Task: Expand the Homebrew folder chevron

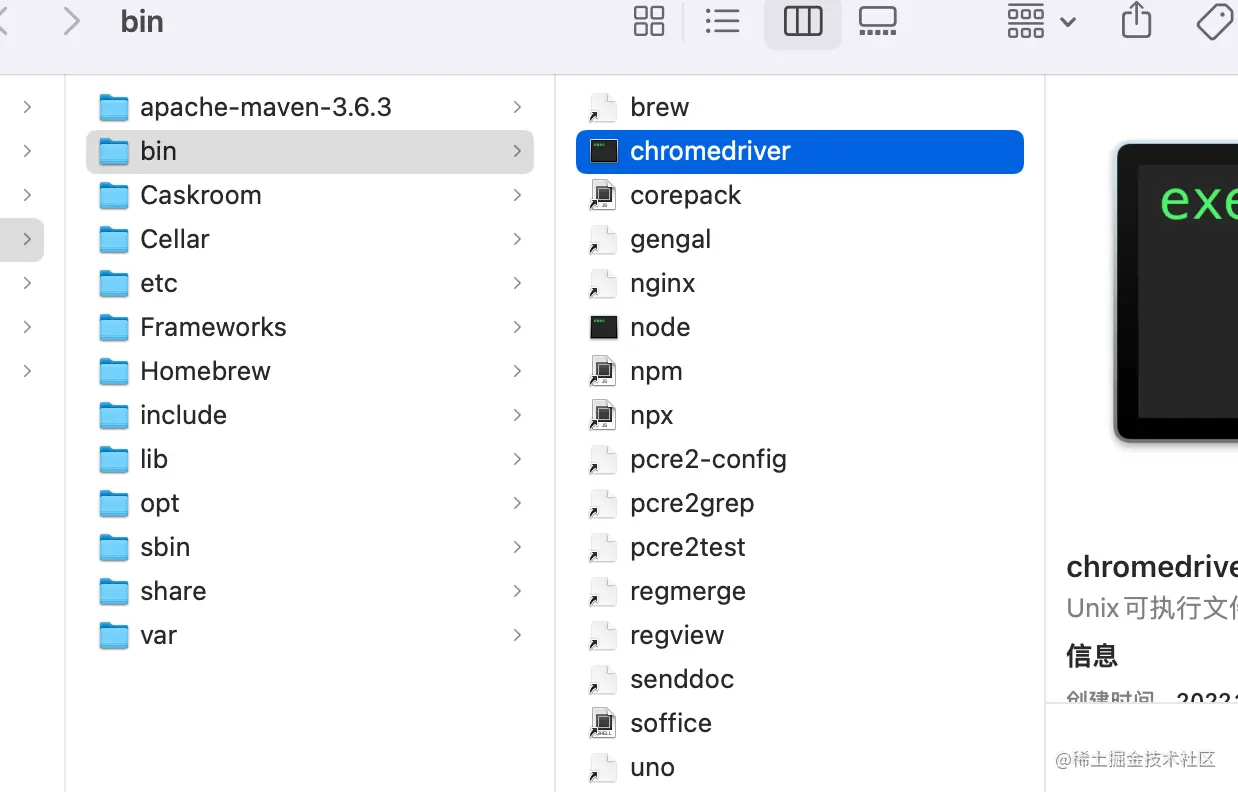Action: tap(517, 371)
